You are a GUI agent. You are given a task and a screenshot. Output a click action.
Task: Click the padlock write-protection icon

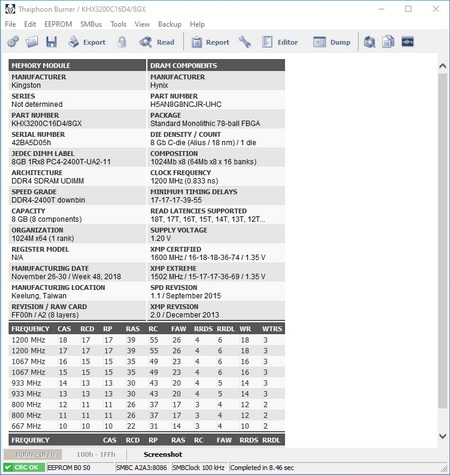[x=122, y=42]
